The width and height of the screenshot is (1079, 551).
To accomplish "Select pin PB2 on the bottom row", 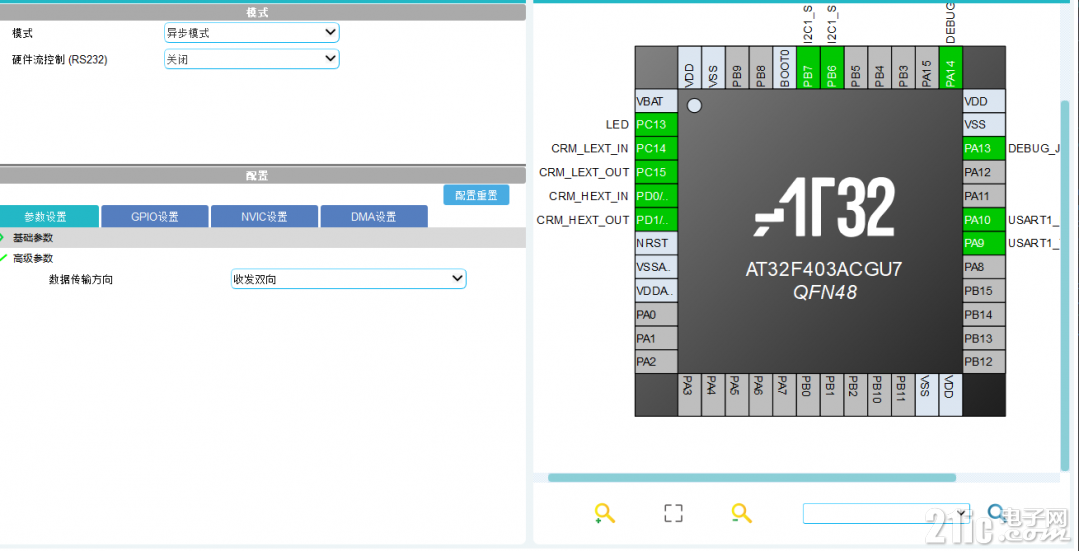I will [855, 395].
